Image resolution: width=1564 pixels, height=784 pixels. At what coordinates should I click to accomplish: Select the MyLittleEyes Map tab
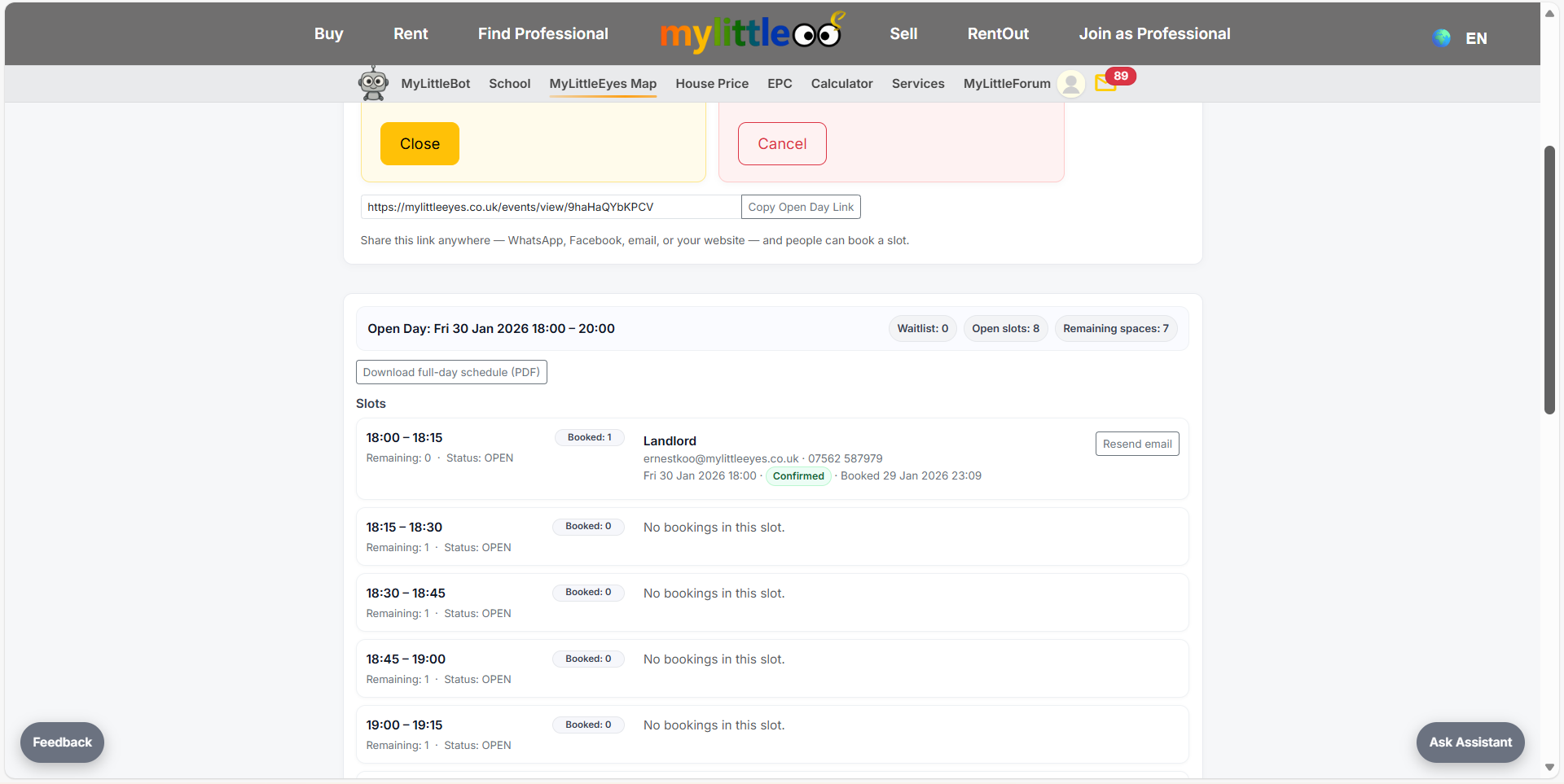[x=603, y=83]
